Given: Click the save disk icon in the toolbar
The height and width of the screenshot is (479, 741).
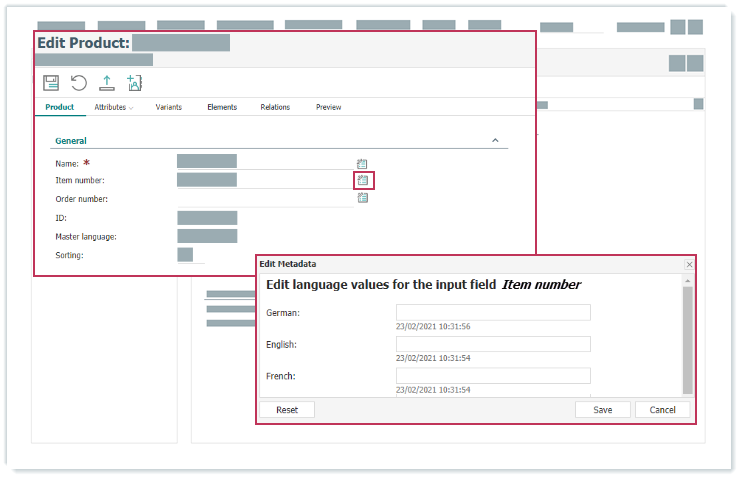Looking at the screenshot, I should (51, 83).
